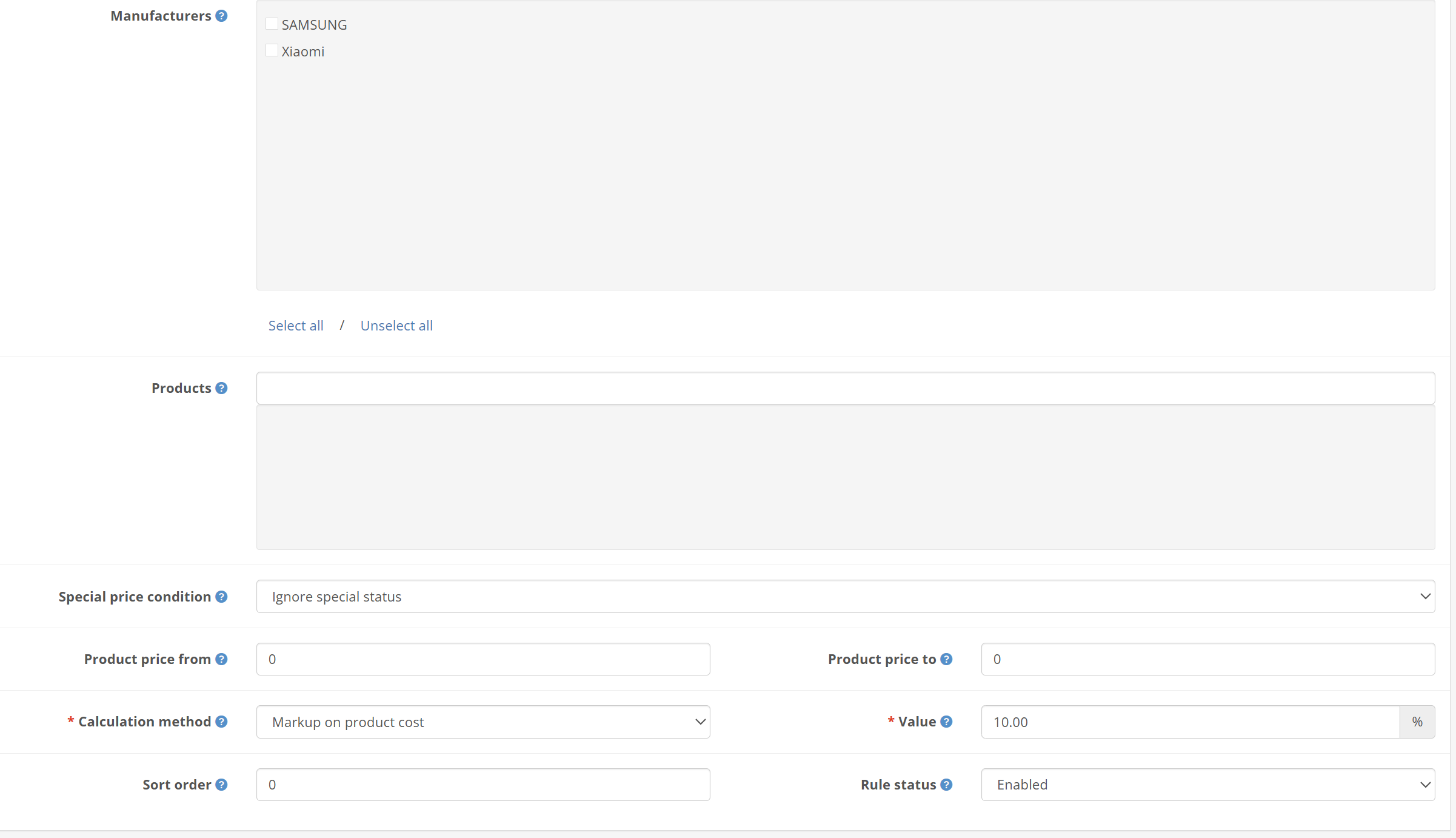Click the Sort order input field
Viewport: 1456px width, 838px height.
point(483,785)
